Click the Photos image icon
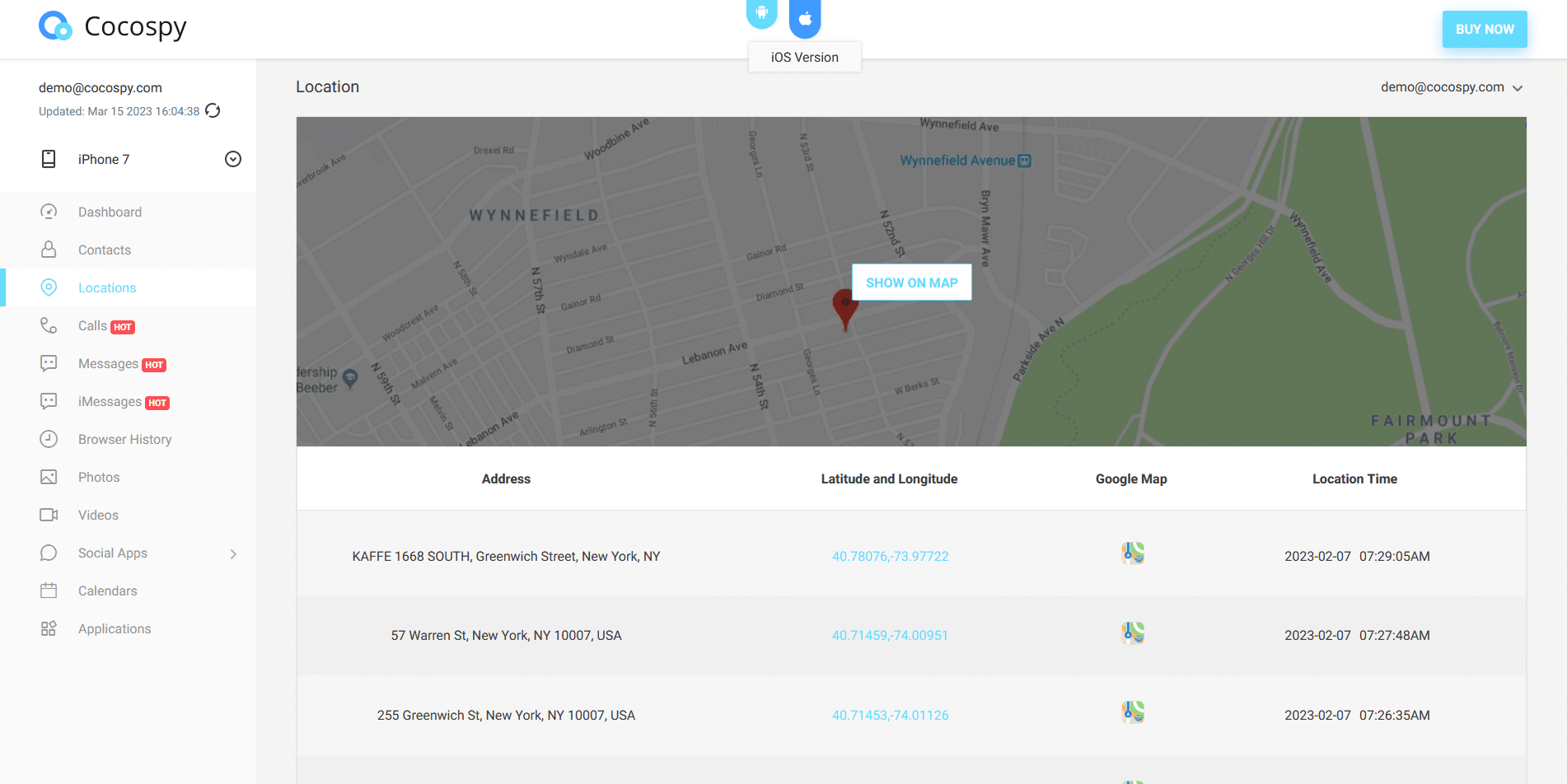This screenshot has height=784, width=1567. tap(49, 477)
